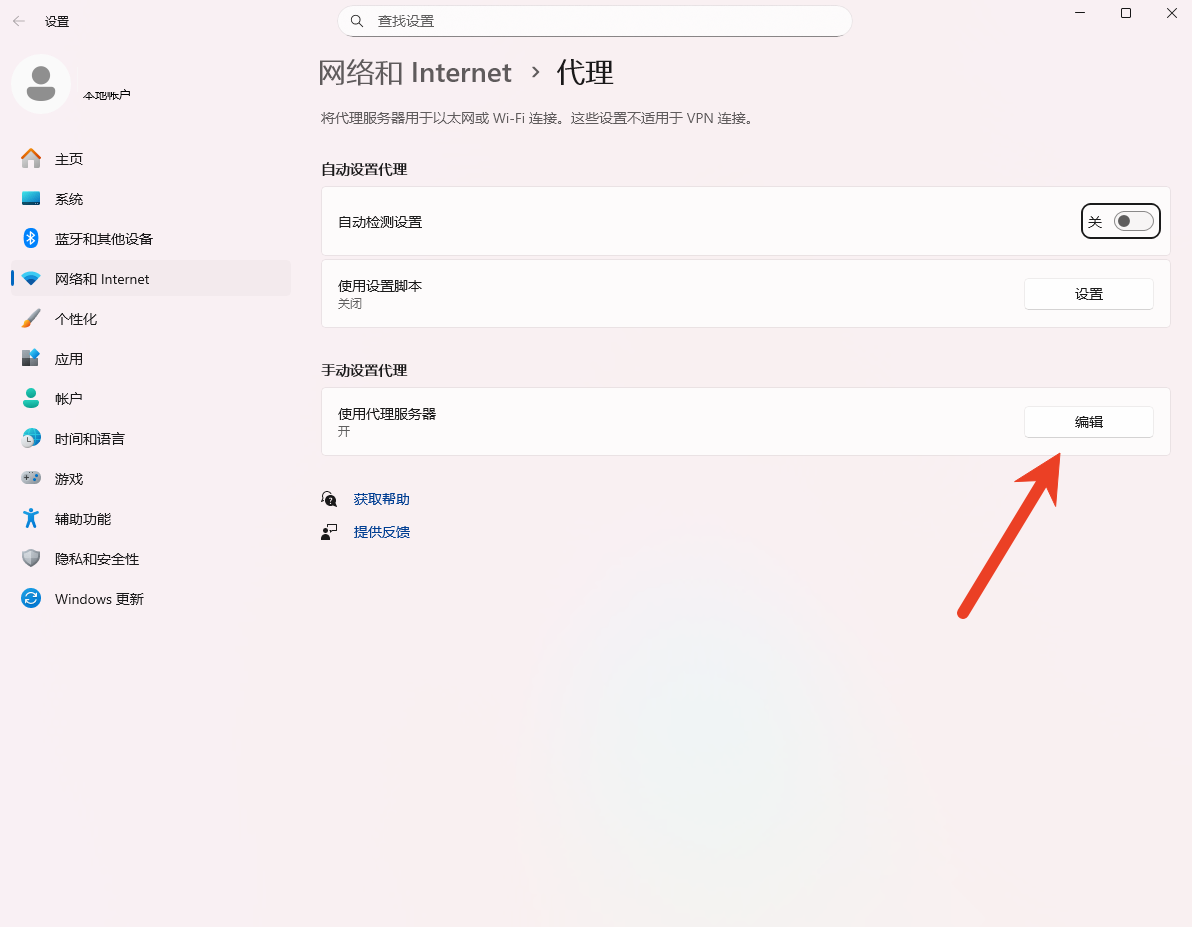Screen dimensions: 1192x927
Task: Open the 应用 apps icon
Action: (x=31, y=359)
